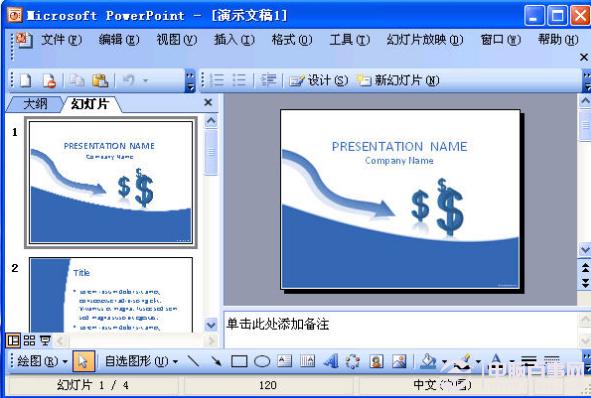The width and height of the screenshot is (591, 398).
Task: Open the 帮助(H) Help menu
Action: 558,40
